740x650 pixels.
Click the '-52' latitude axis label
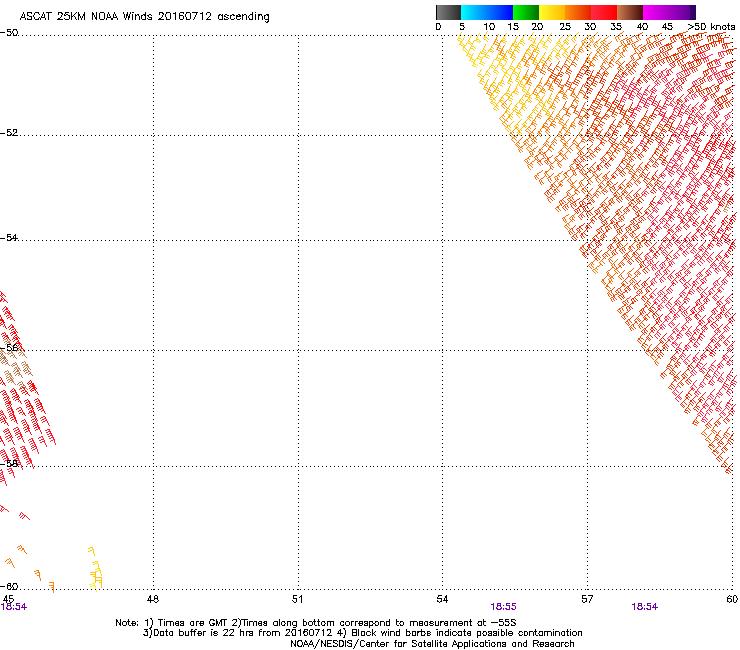(x=9, y=133)
